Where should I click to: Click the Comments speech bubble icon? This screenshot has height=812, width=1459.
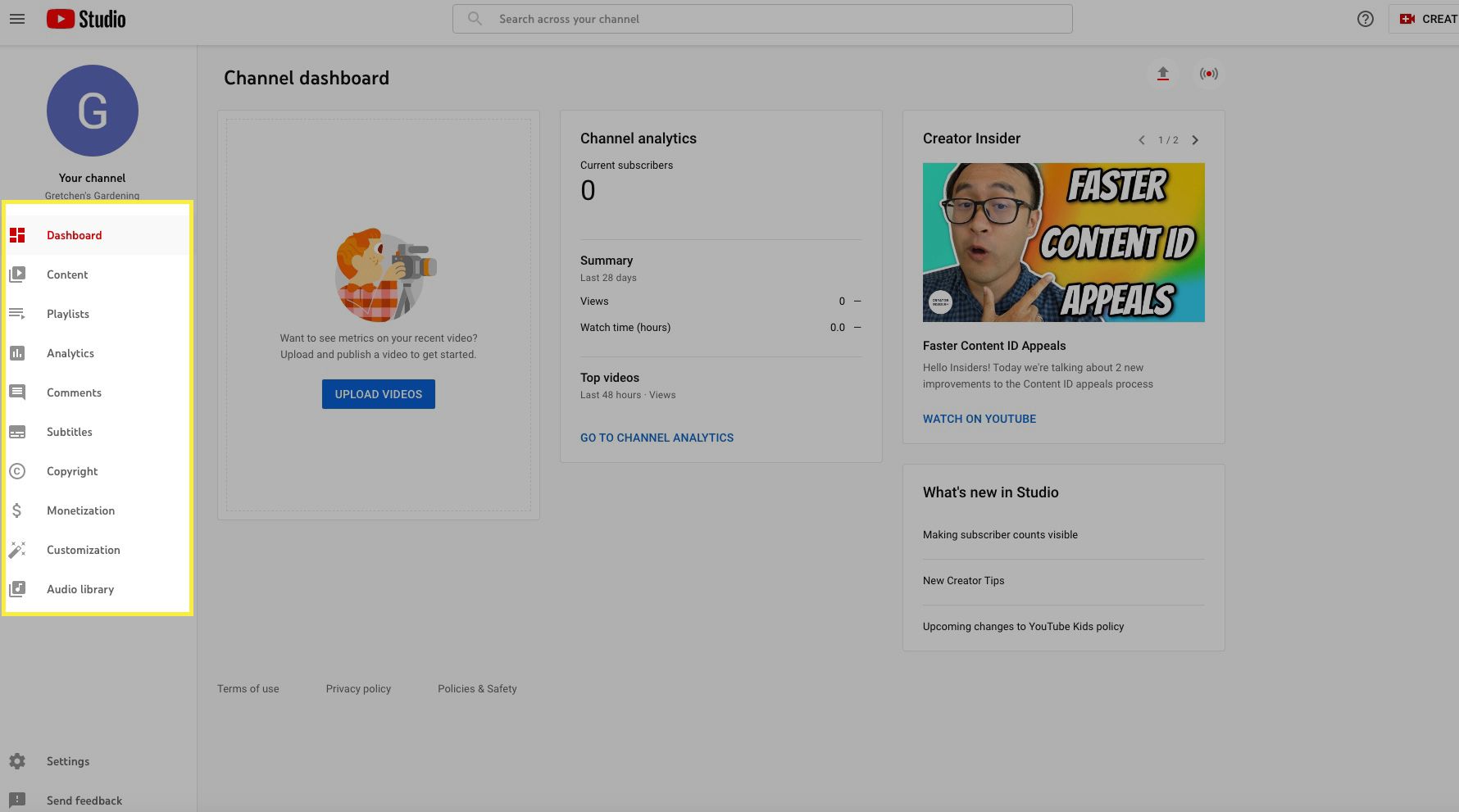[x=17, y=392]
